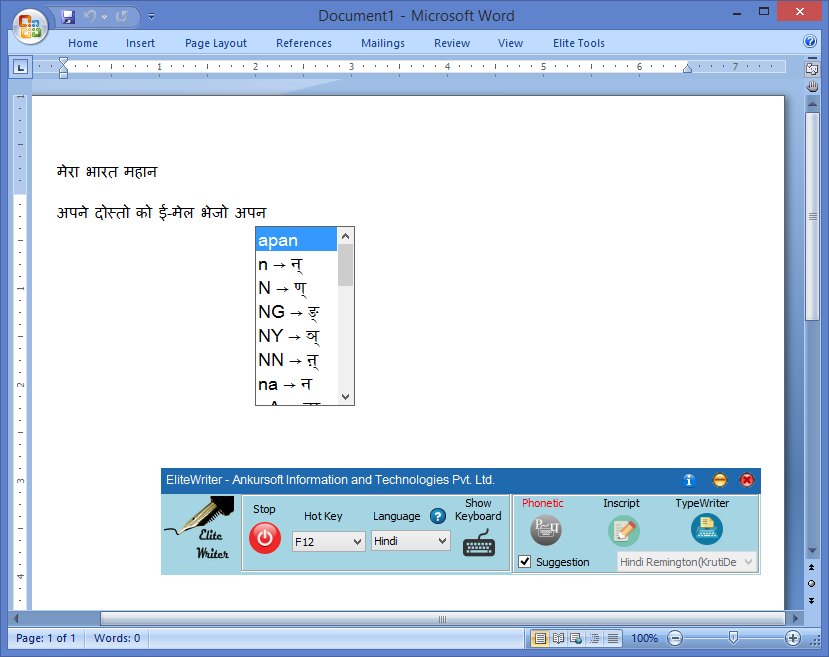Click the Redo icon in Quick Access Toolbar
Screen dimensions: 829x657
click(122, 17)
